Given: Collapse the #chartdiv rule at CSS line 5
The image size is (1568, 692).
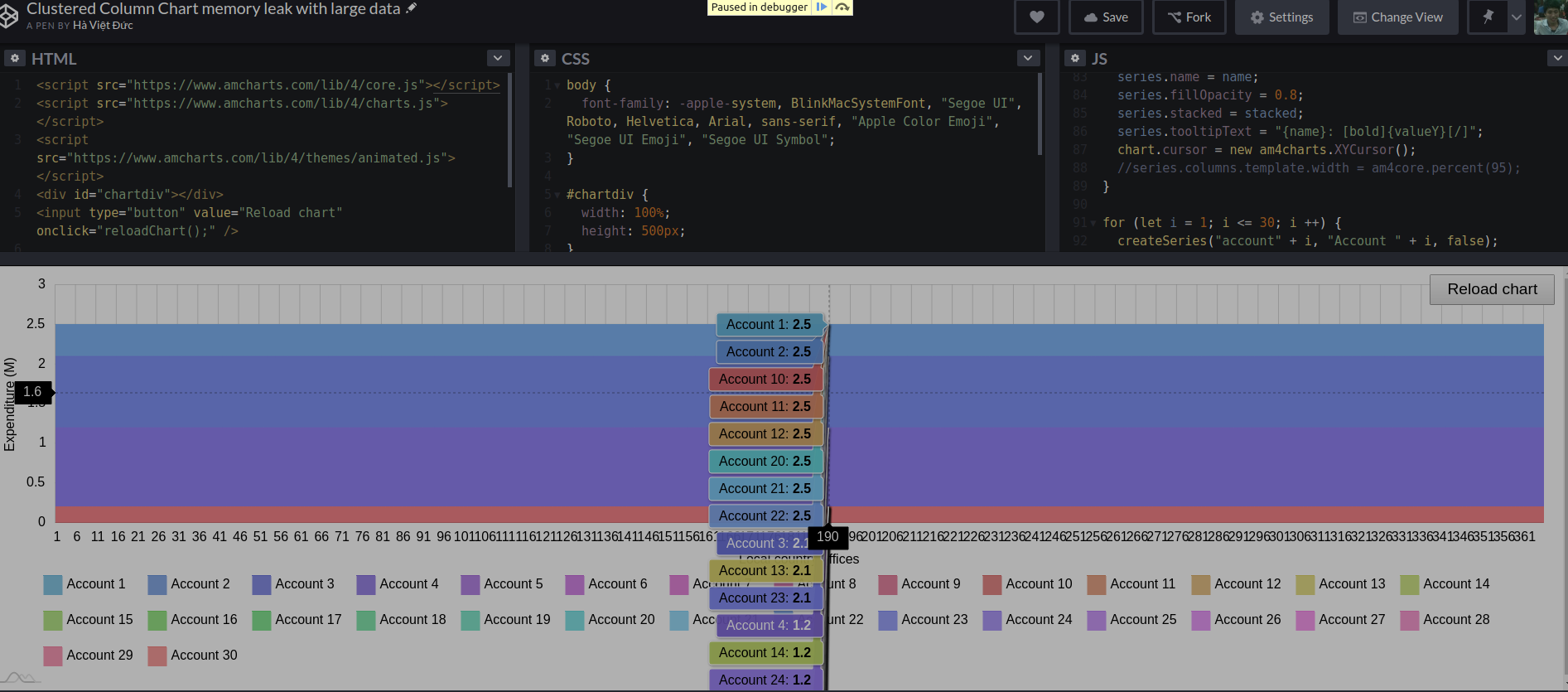Looking at the screenshot, I should coord(557,195).
